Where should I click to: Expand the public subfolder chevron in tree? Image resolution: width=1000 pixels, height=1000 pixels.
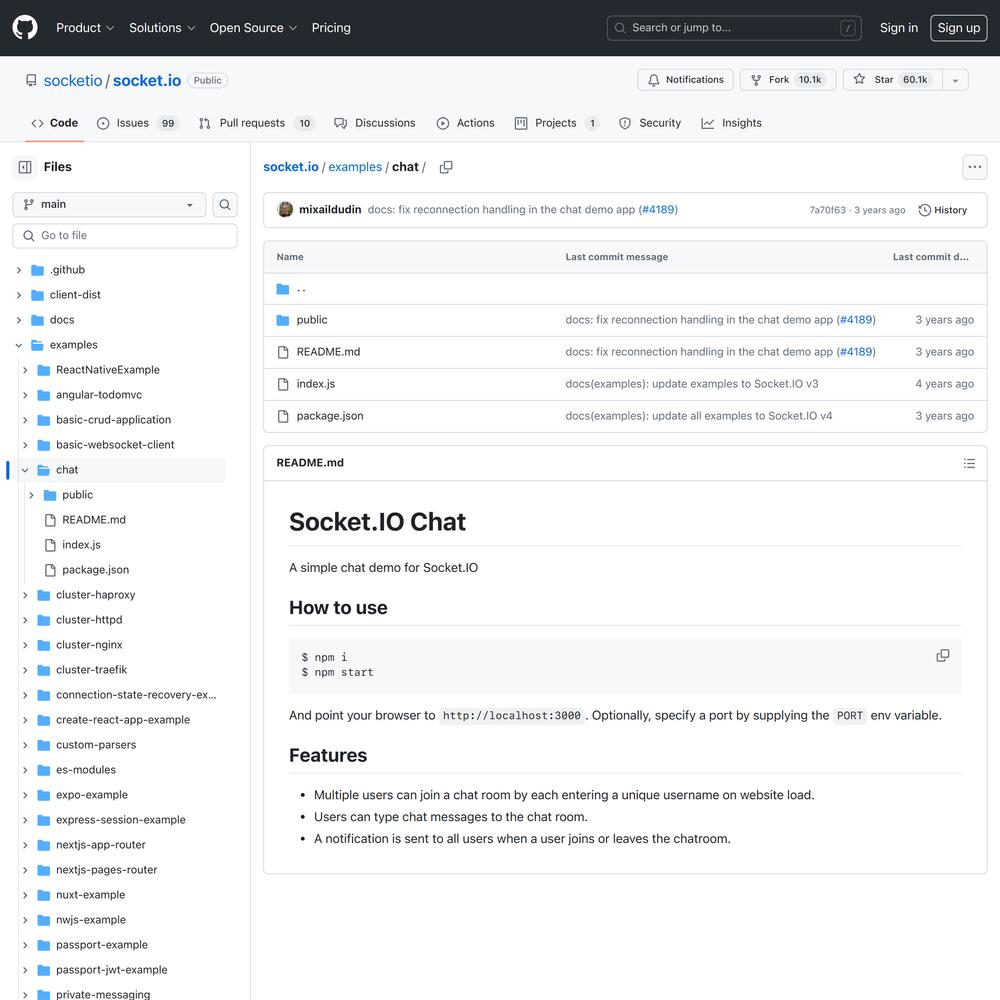31,495
